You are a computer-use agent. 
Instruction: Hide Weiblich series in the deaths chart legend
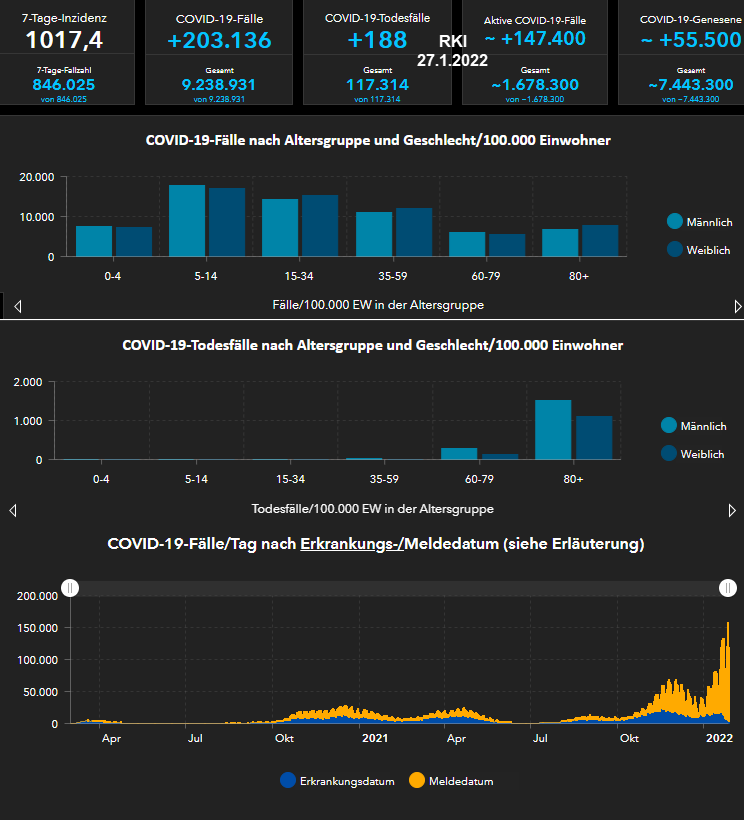pyautogui.click(x=693, y=454)
